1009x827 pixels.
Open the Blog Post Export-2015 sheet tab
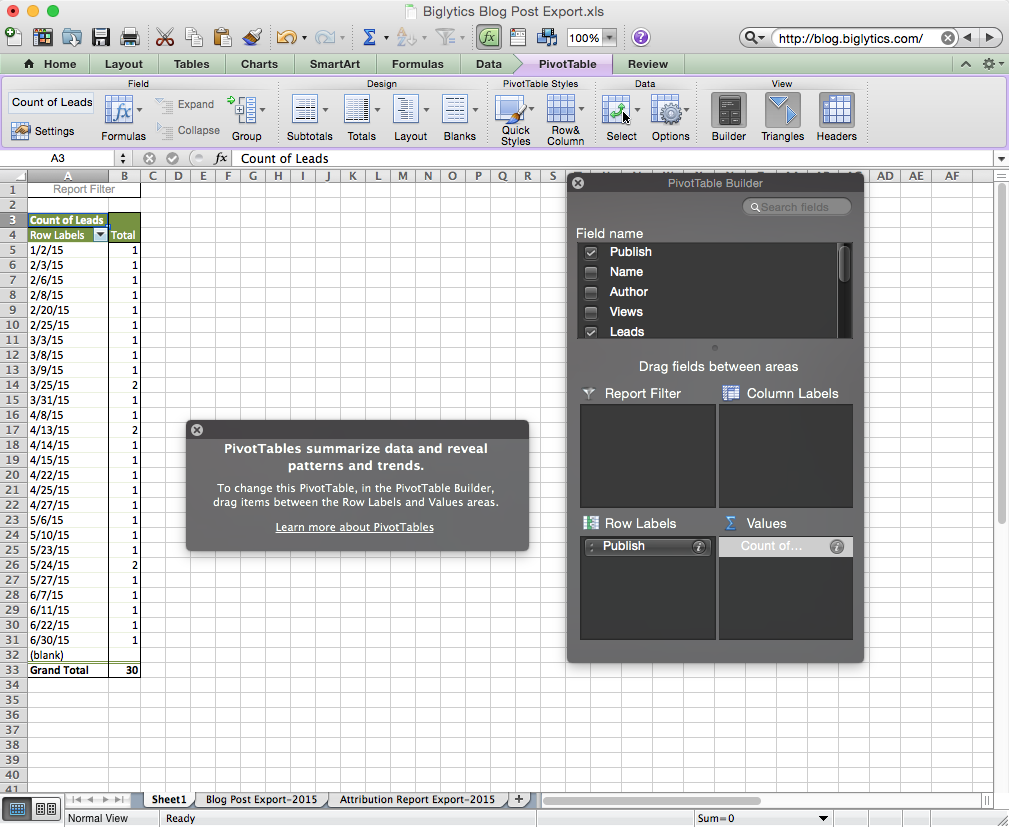coord(261,800)
